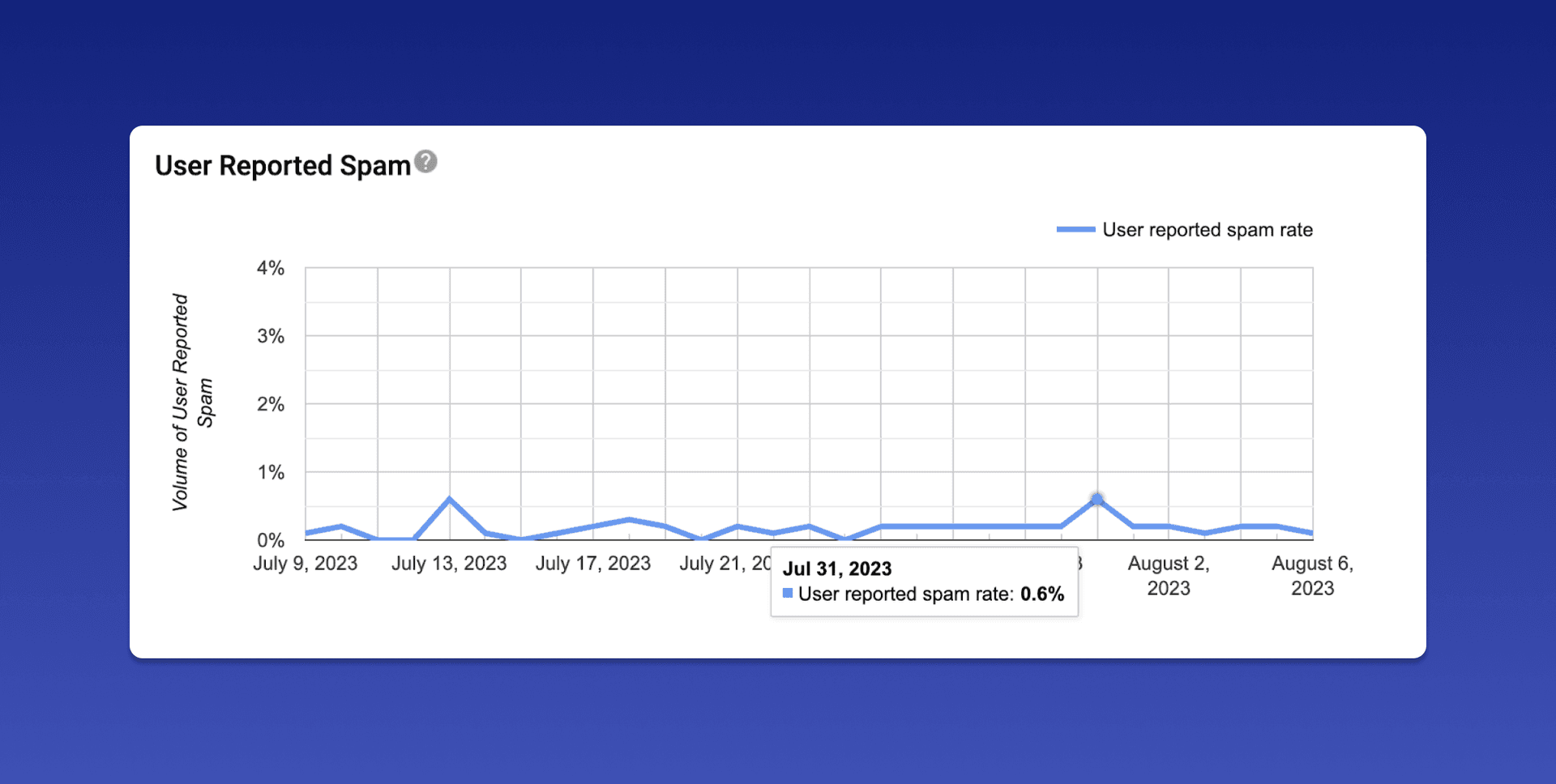
Task: Click the 'August 6, 2023' date label
Action: coord(1311,575)
